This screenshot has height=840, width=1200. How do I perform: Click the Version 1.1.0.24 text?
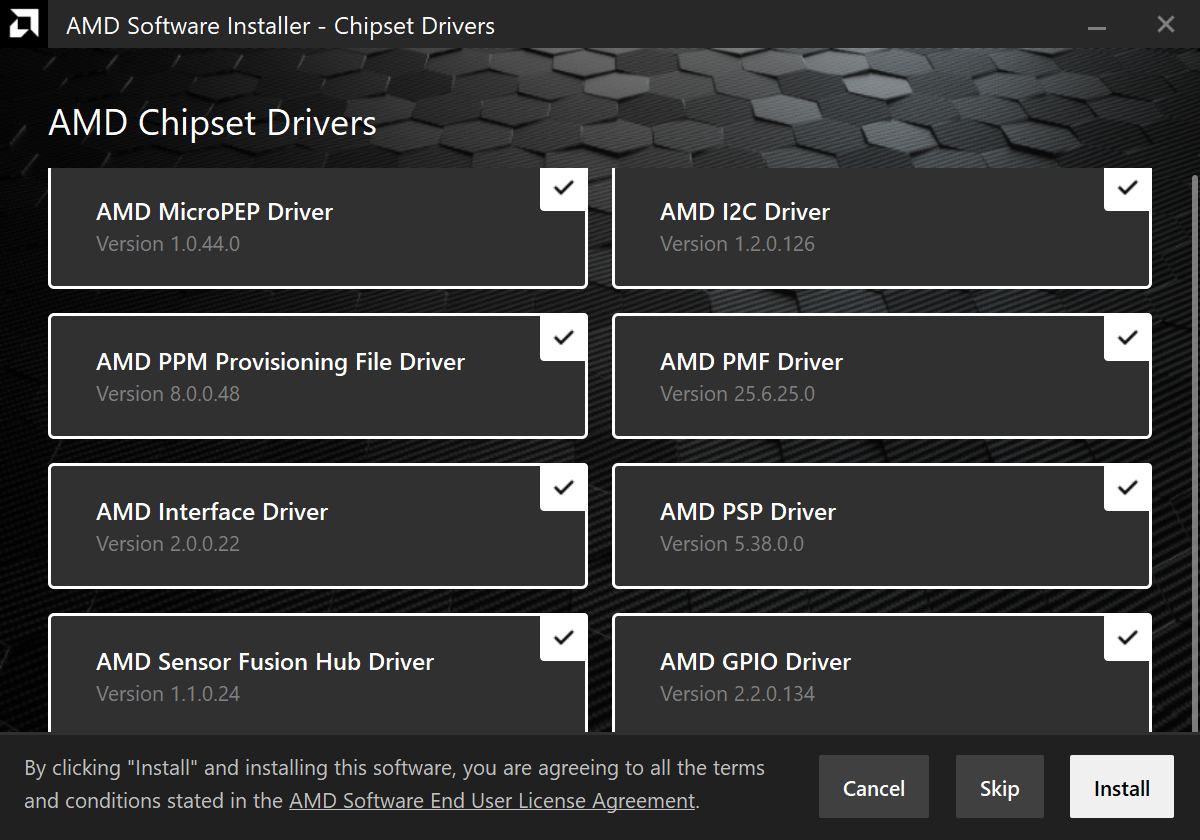tap(168, 694)
